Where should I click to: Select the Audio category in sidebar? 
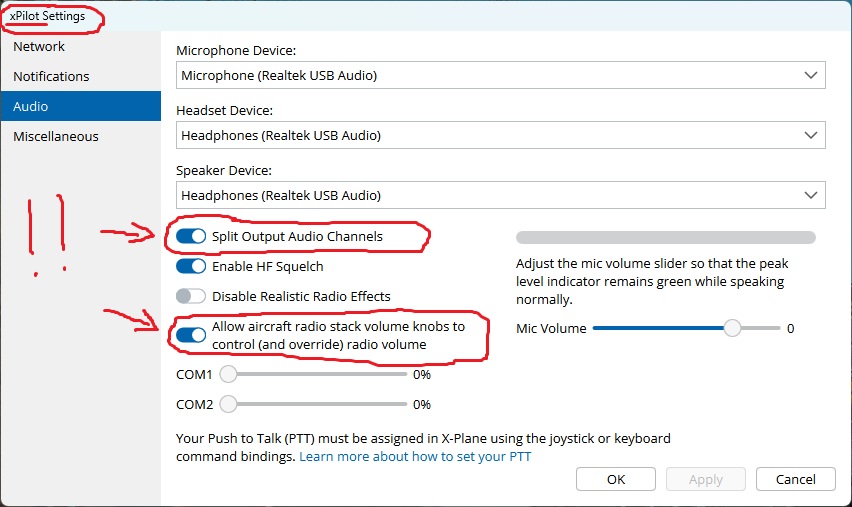tap(31, 107)
